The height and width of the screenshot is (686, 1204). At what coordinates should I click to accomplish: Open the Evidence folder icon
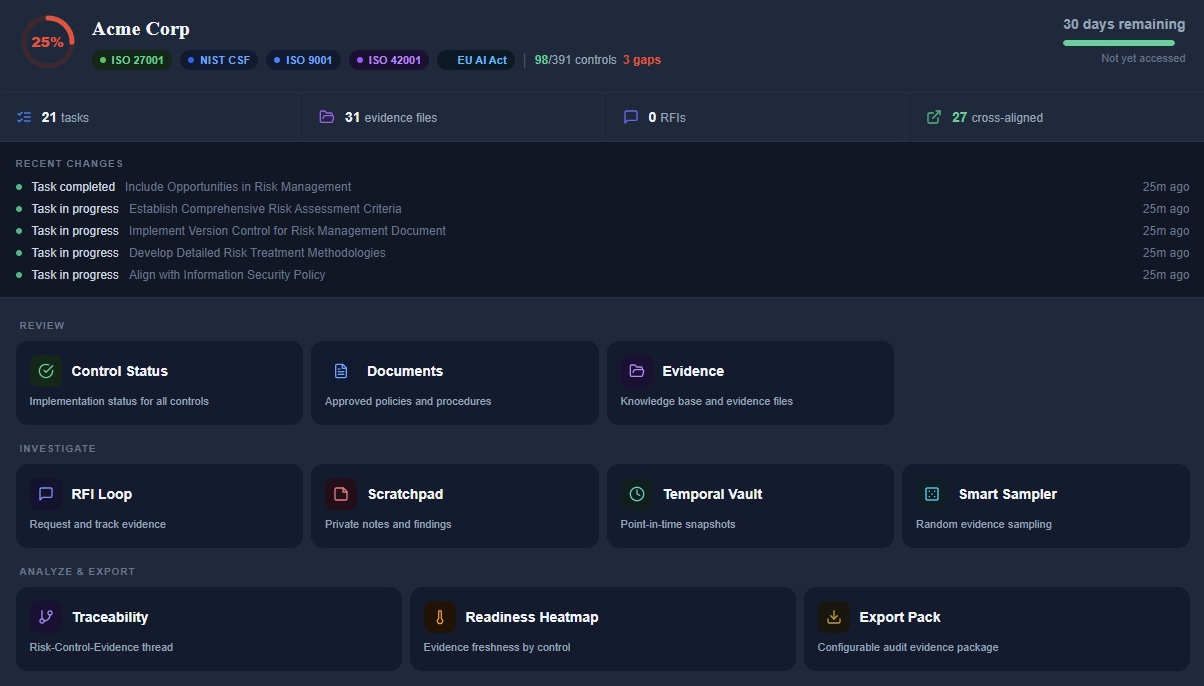tap(637, 371)
